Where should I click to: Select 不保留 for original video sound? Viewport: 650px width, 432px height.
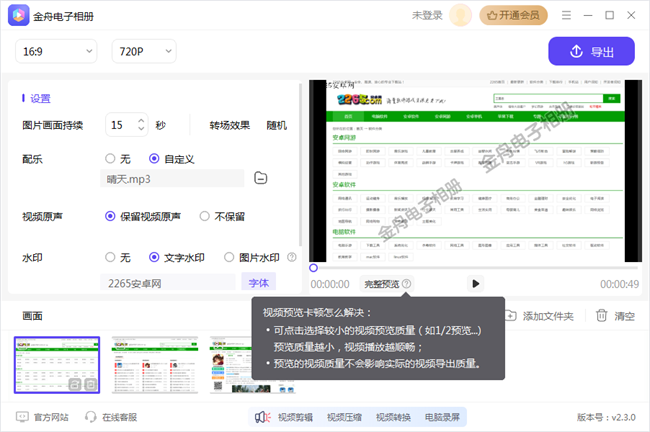tap(206, 216)
